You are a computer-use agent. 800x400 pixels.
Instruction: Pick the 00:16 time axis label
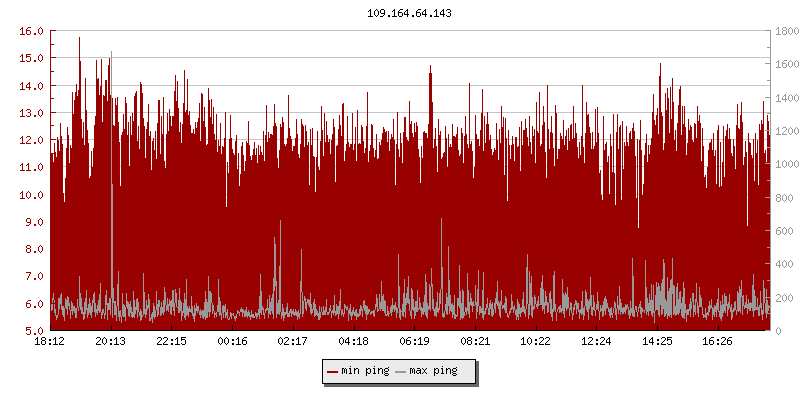tap(232, 341)
